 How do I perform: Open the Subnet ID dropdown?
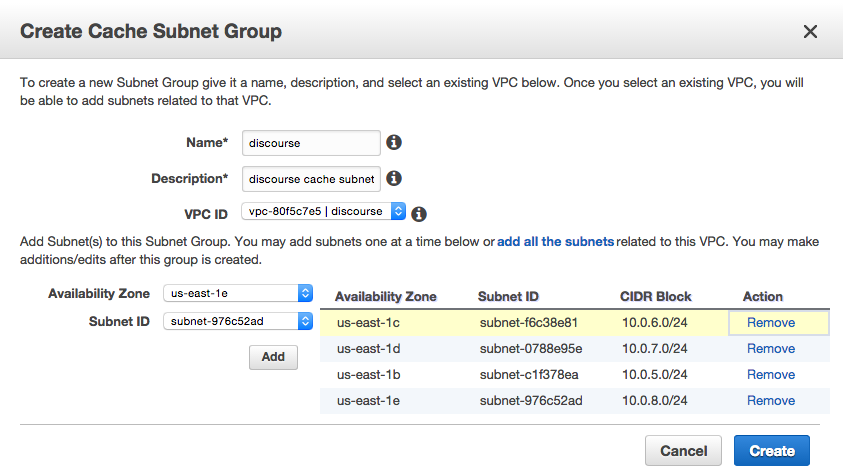pyautogui.click(x=238, y=321)
